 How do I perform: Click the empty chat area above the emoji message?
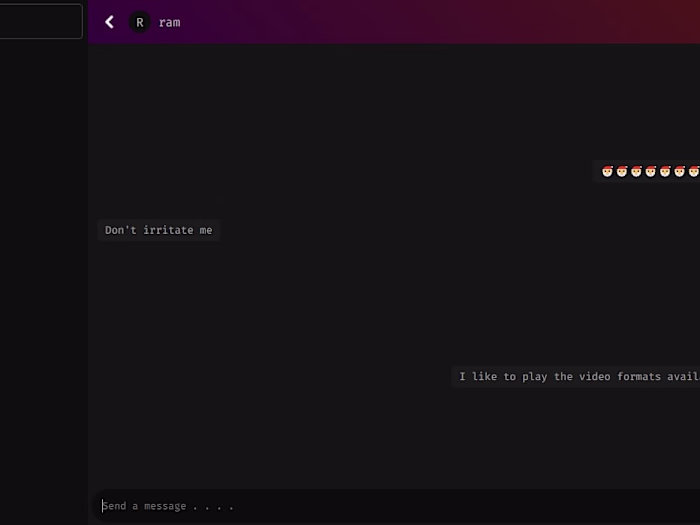point(393,103)
